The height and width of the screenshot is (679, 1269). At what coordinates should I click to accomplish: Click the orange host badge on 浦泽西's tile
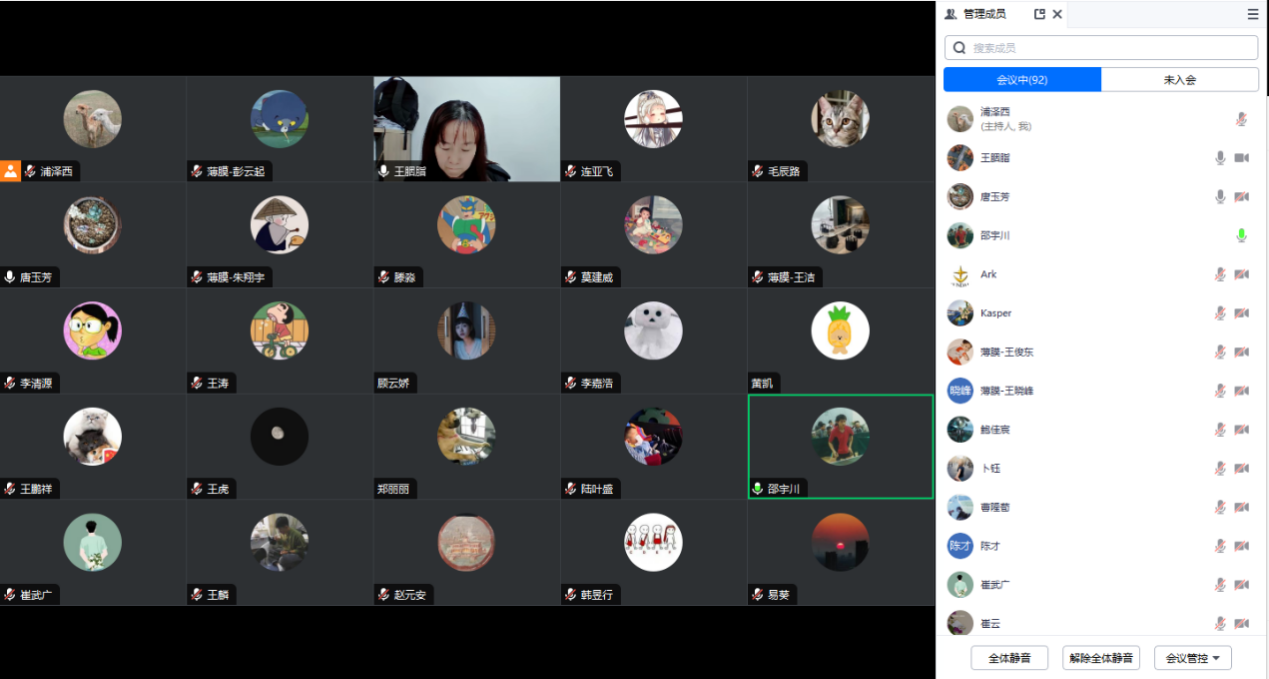pos(10,171)
